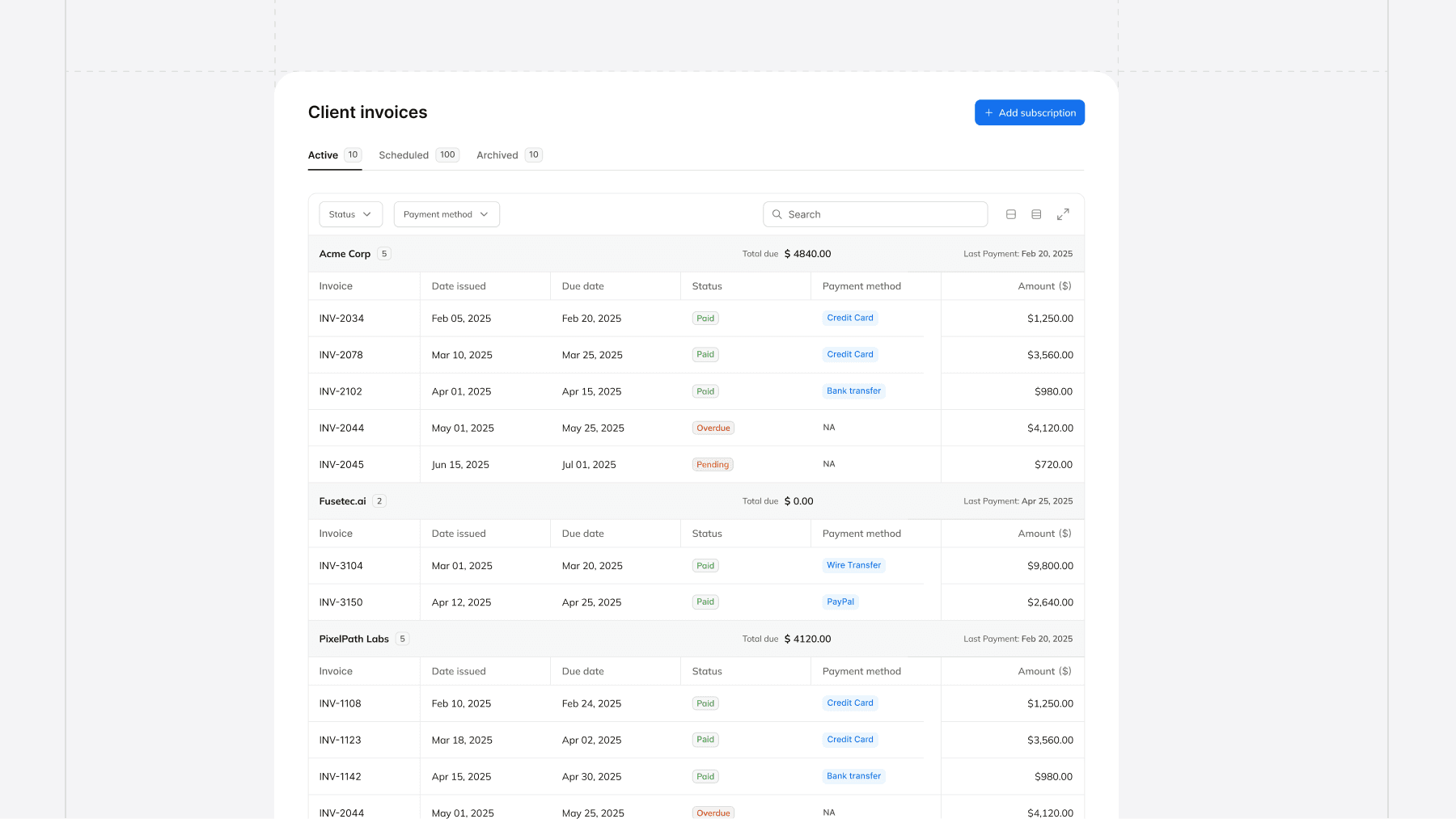Viewport: 1456px width, 819px height.
Task: Open the Status filter dropdown
Action: coord(351,214)
